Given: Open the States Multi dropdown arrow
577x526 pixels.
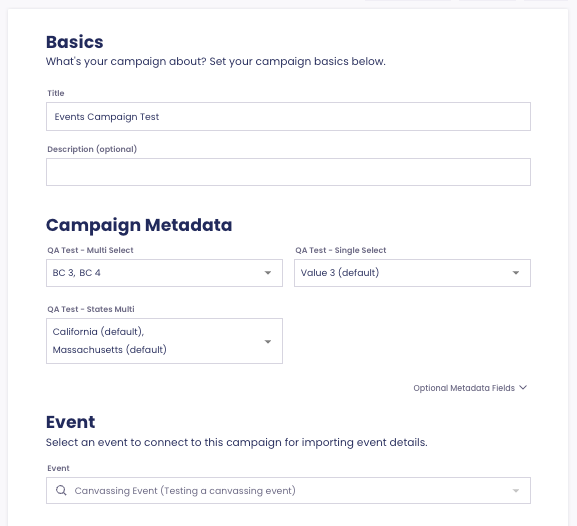Looking at the screenshot, I should click(268, 342).
